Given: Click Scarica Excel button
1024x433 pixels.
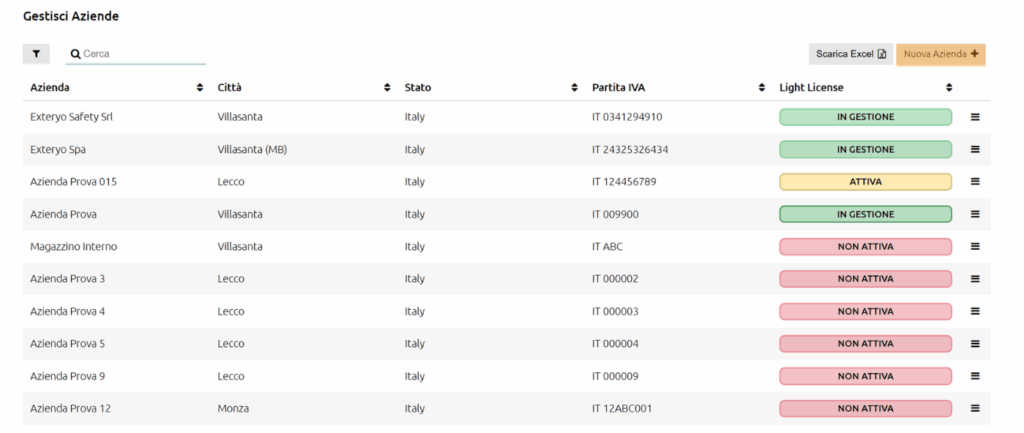Looking at the screenshot, I should pyautogui.click(x=851, y=54).
